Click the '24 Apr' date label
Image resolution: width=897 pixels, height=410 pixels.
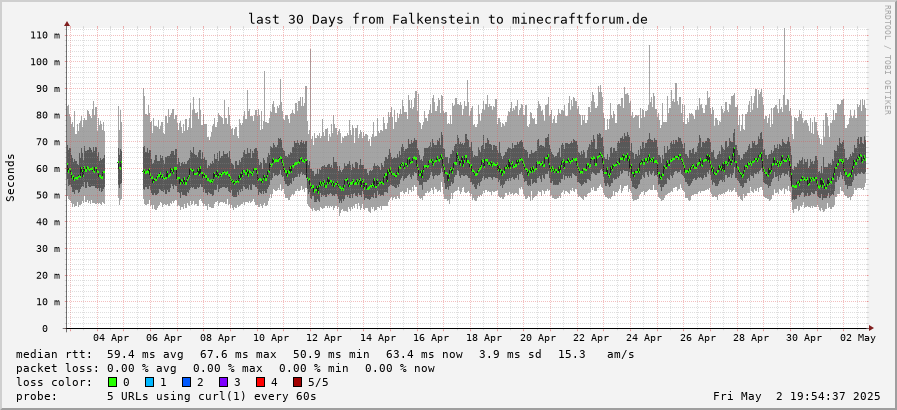[645, 338]
